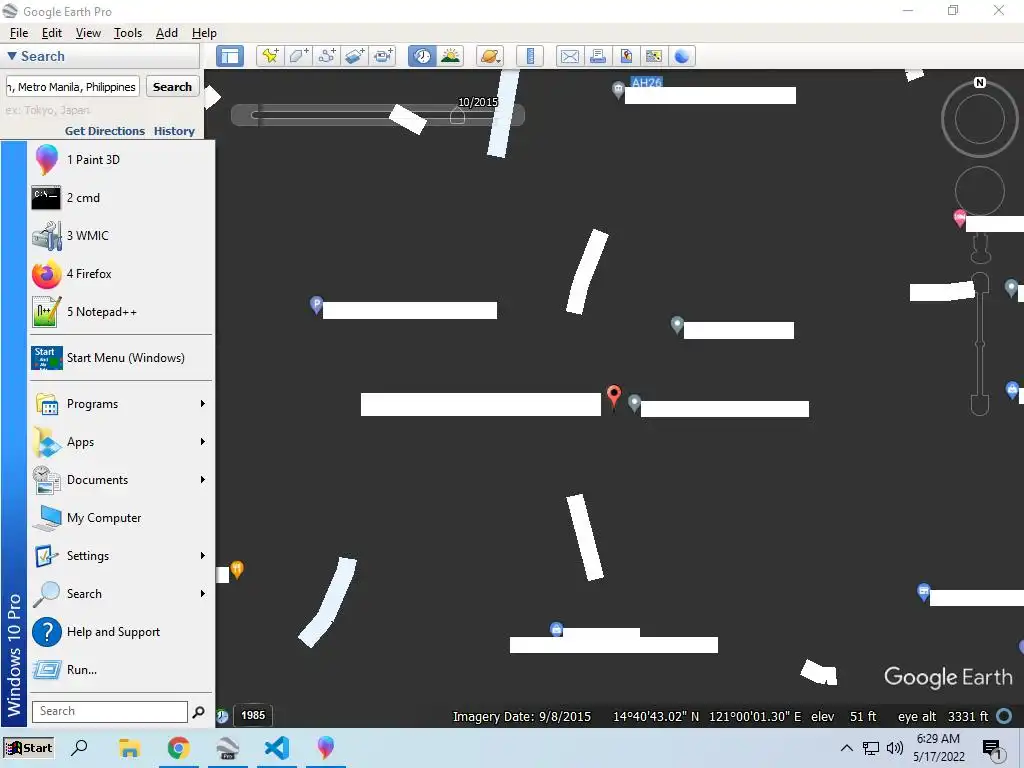Launch Firefox from start menu
1024x768 pixels.
point(121,274)
